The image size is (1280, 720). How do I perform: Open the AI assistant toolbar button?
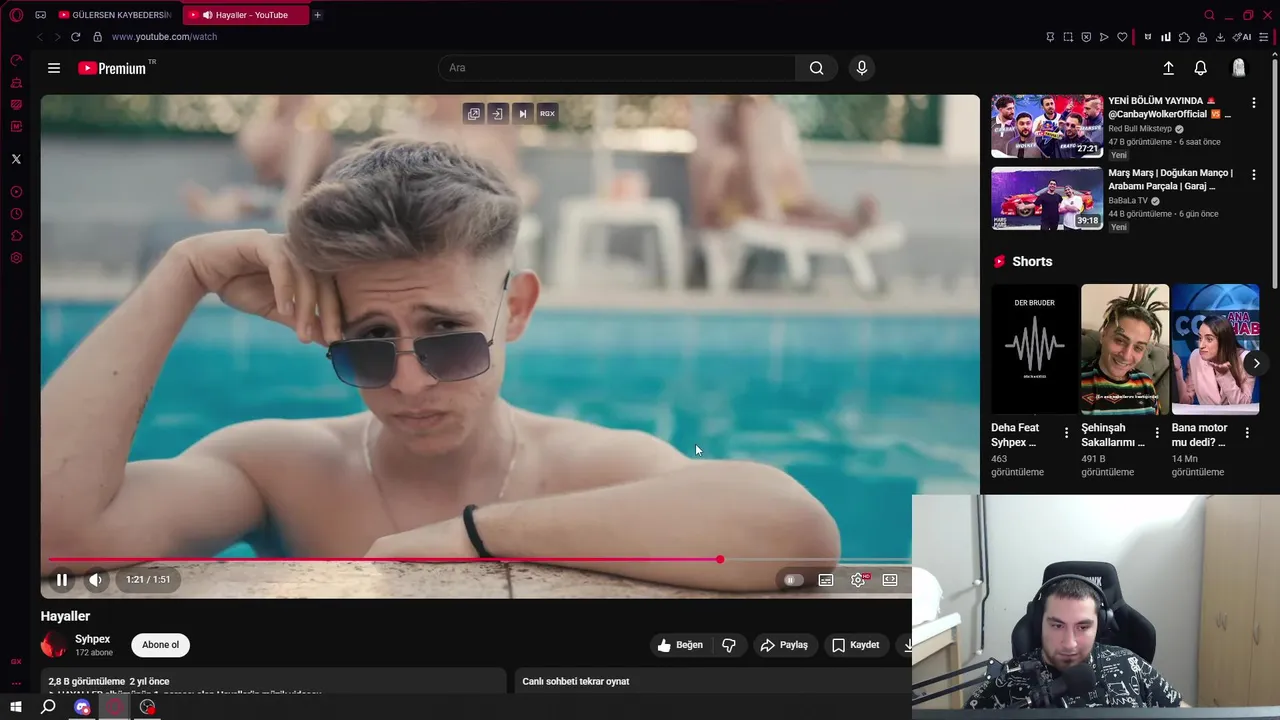pos(1242,37)
